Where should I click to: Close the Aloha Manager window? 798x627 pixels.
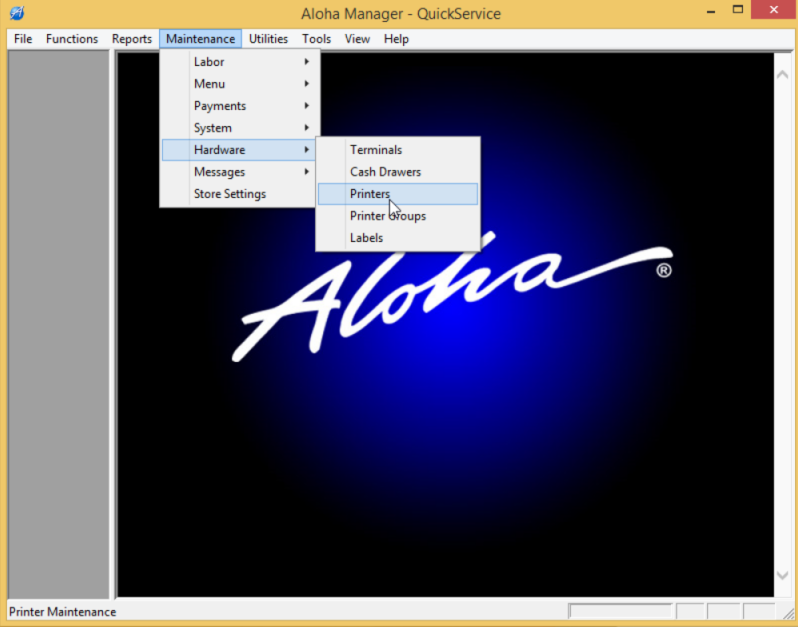[774, 10]
